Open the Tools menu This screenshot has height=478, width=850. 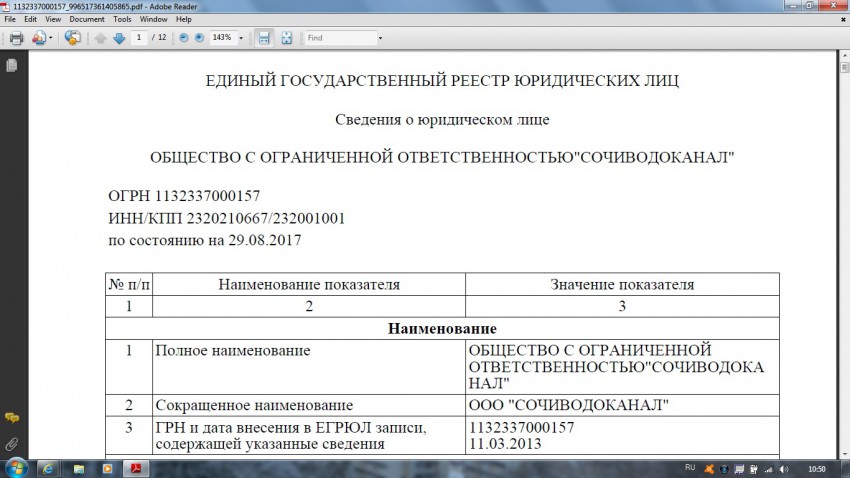(122, 19)
